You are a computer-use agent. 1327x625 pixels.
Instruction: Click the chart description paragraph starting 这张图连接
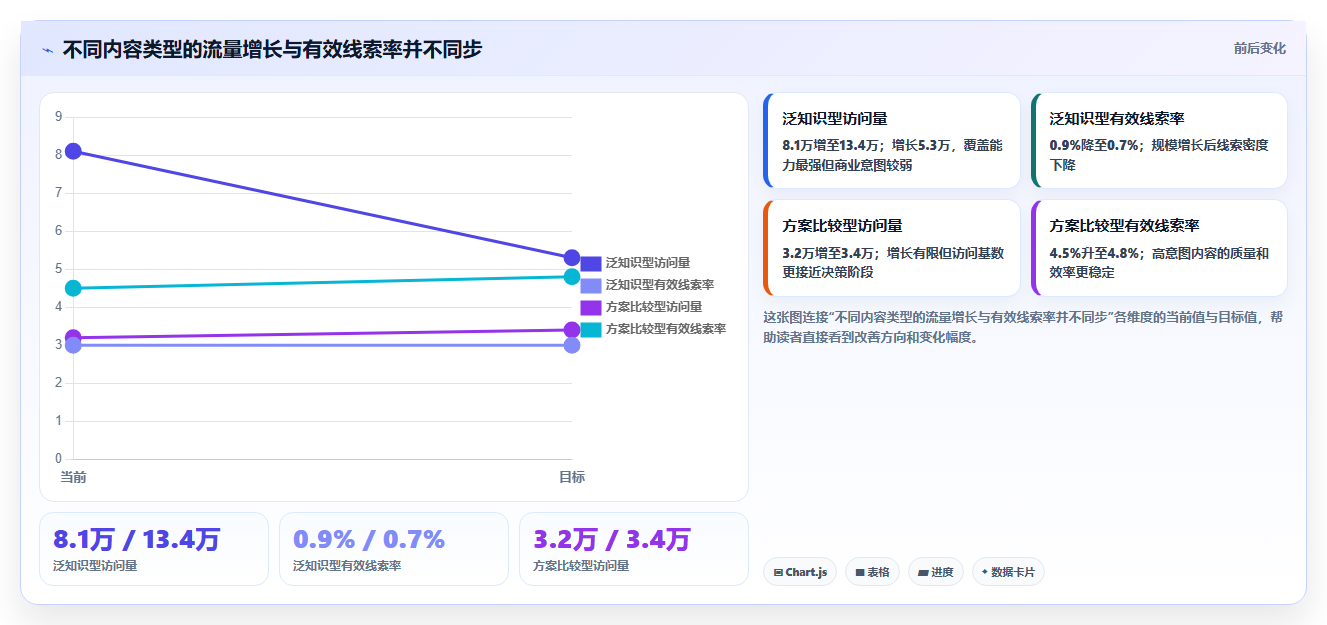pos(1023,327)
